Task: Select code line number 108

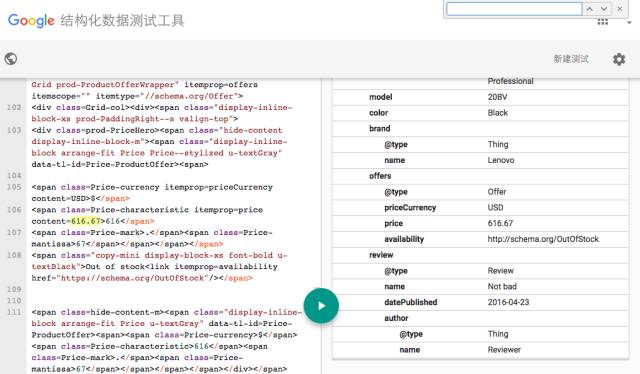Action: (14, 255)
